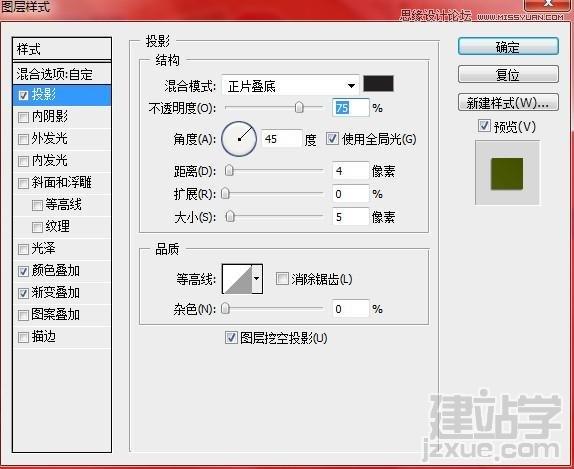Screen dimensions: 574x469
Task: Click the 确定 button
Action: point(508,46)
